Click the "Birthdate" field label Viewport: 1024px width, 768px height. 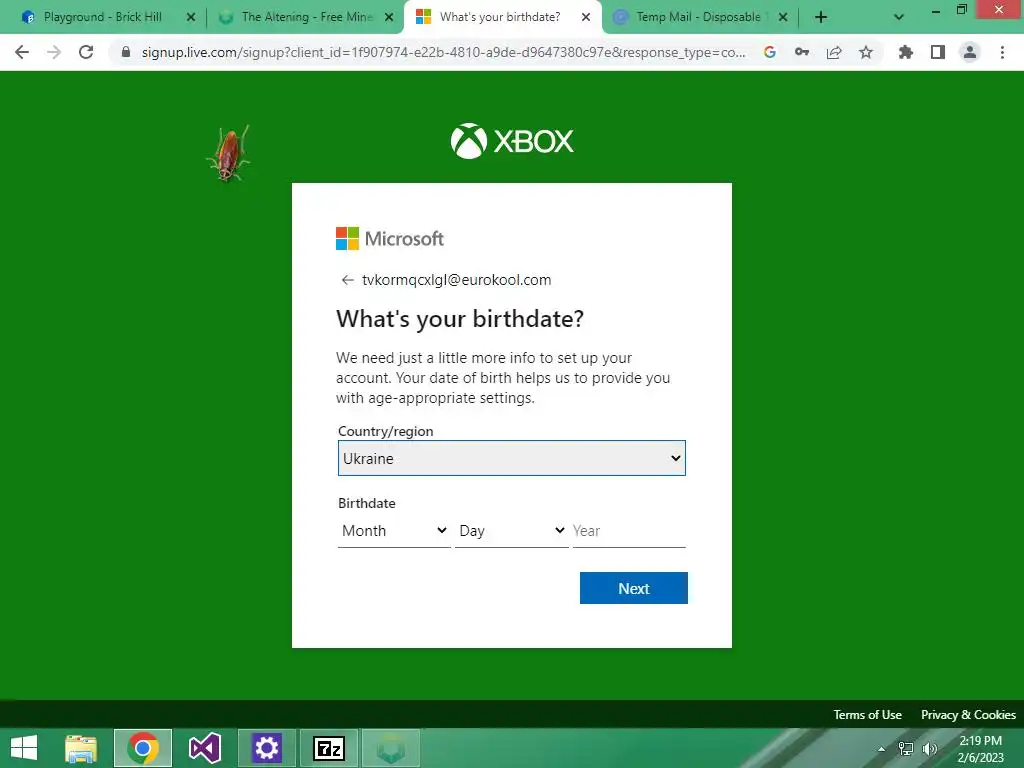pyautogui.click(x=366, y=504)
